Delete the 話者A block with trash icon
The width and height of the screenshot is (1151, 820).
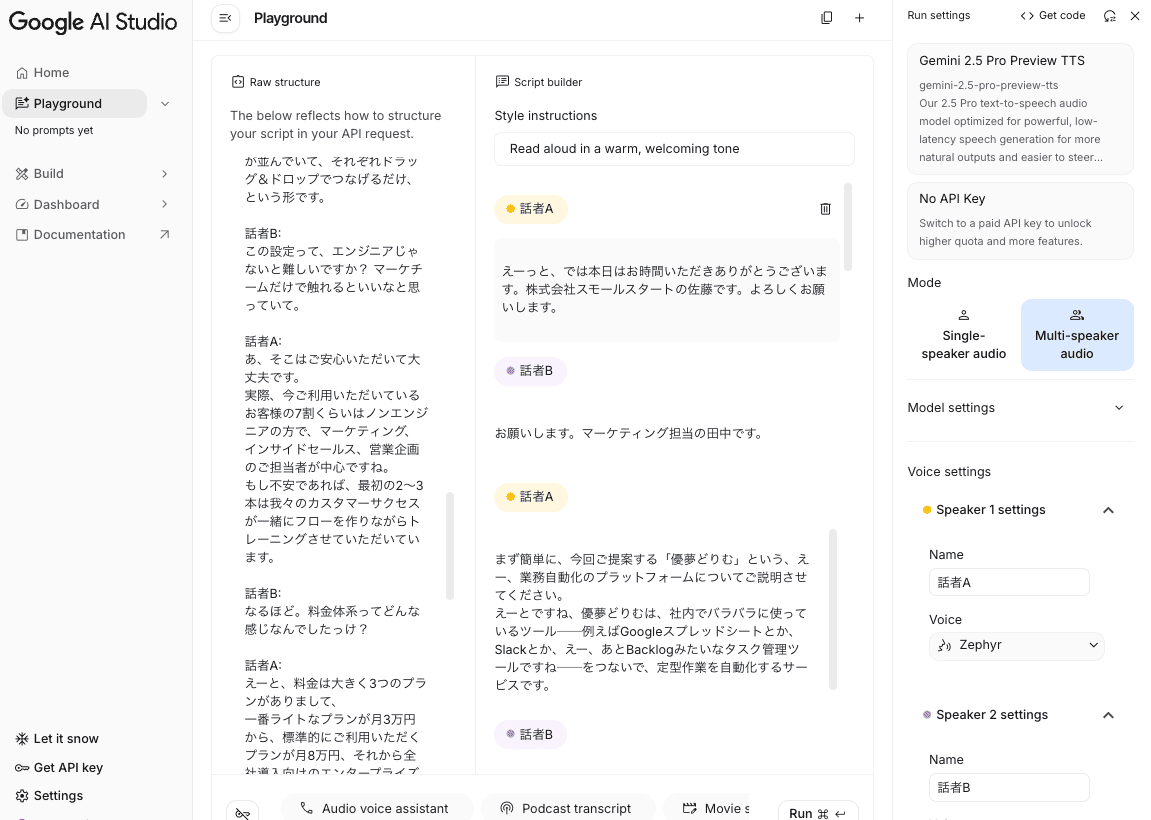(825, 209)
